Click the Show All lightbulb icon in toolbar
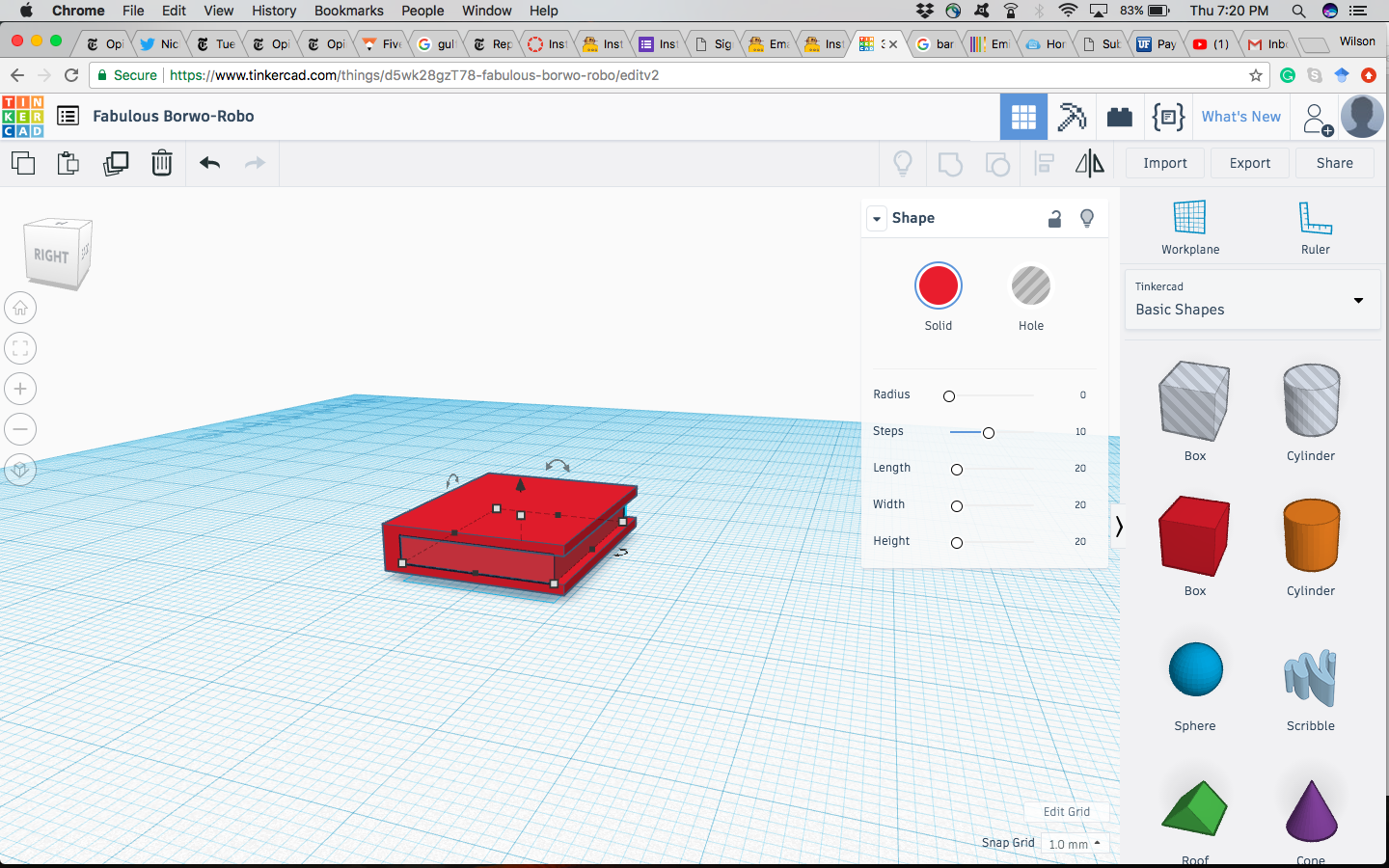 903,163
